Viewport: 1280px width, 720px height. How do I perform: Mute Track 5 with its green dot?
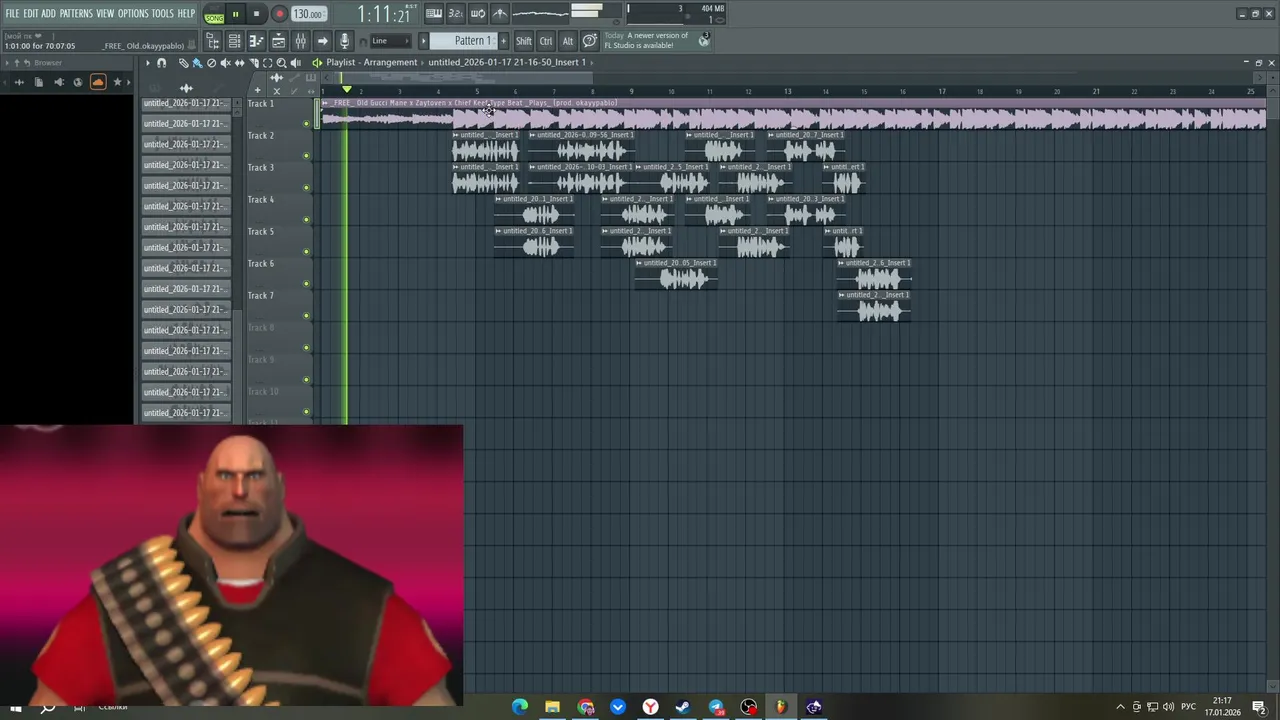tap(307, 252)
